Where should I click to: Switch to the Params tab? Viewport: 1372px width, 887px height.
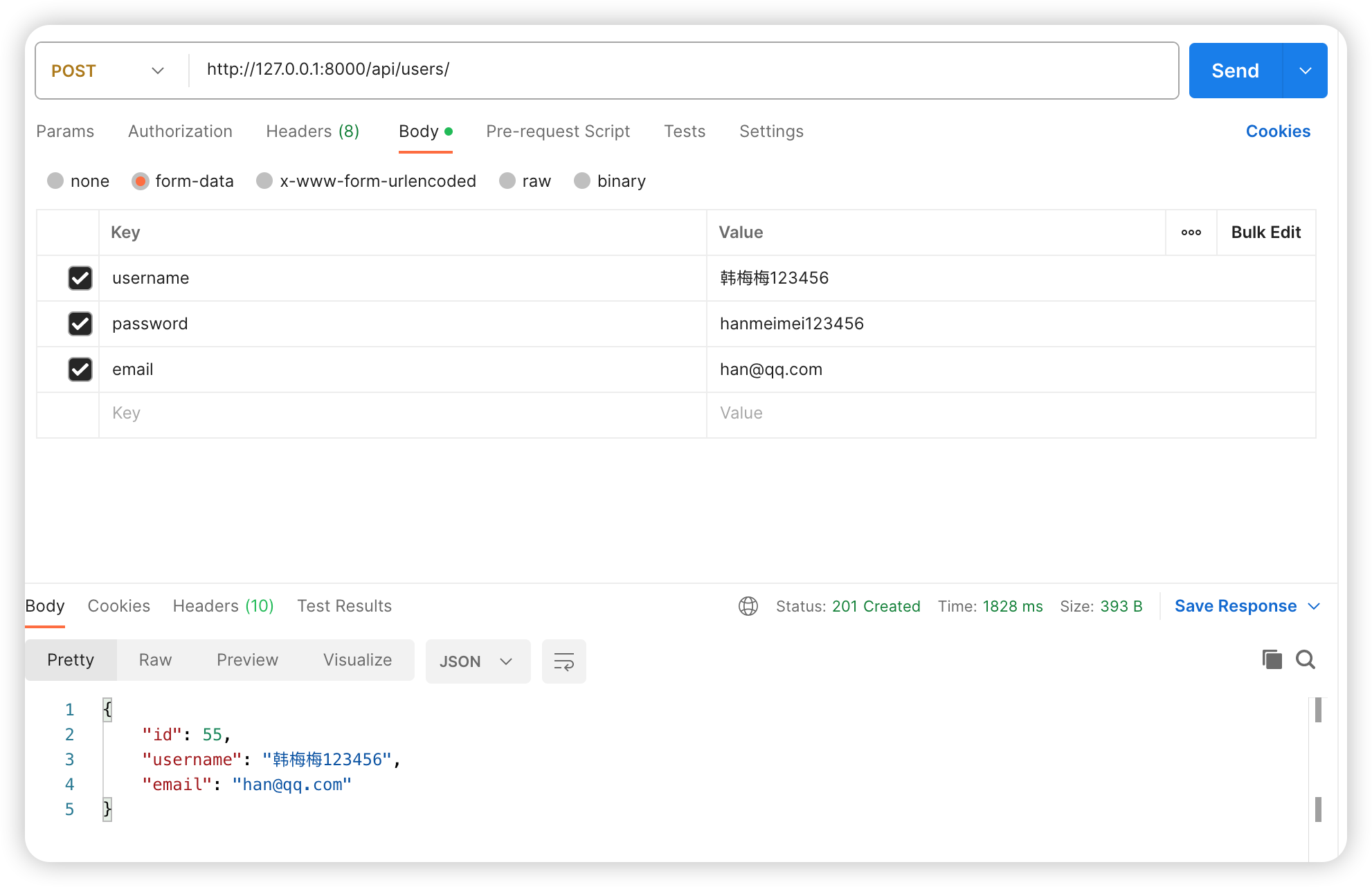(65, 131)
